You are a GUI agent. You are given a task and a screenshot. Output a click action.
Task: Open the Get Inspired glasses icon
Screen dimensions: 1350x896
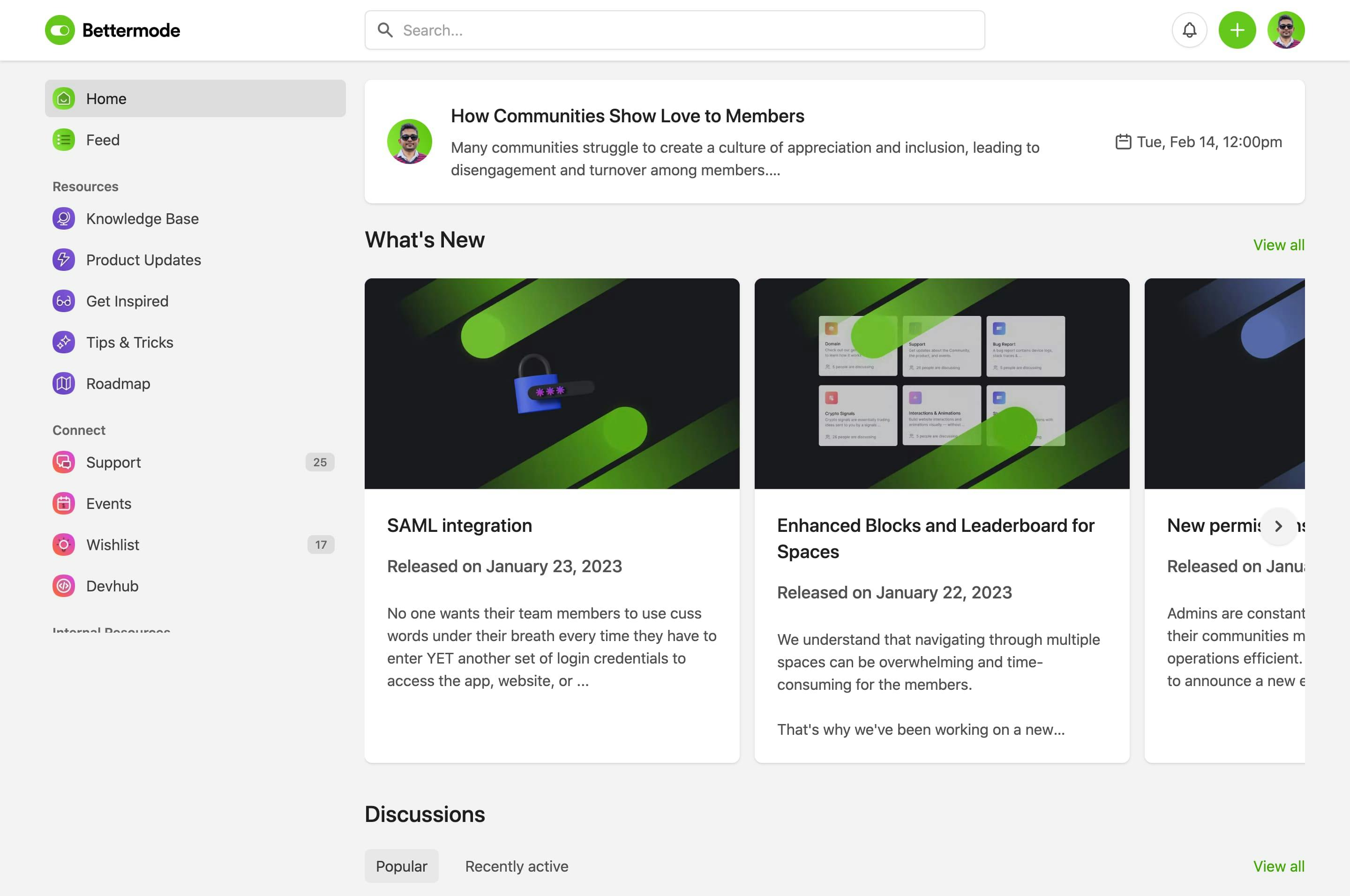click(64, 301)
